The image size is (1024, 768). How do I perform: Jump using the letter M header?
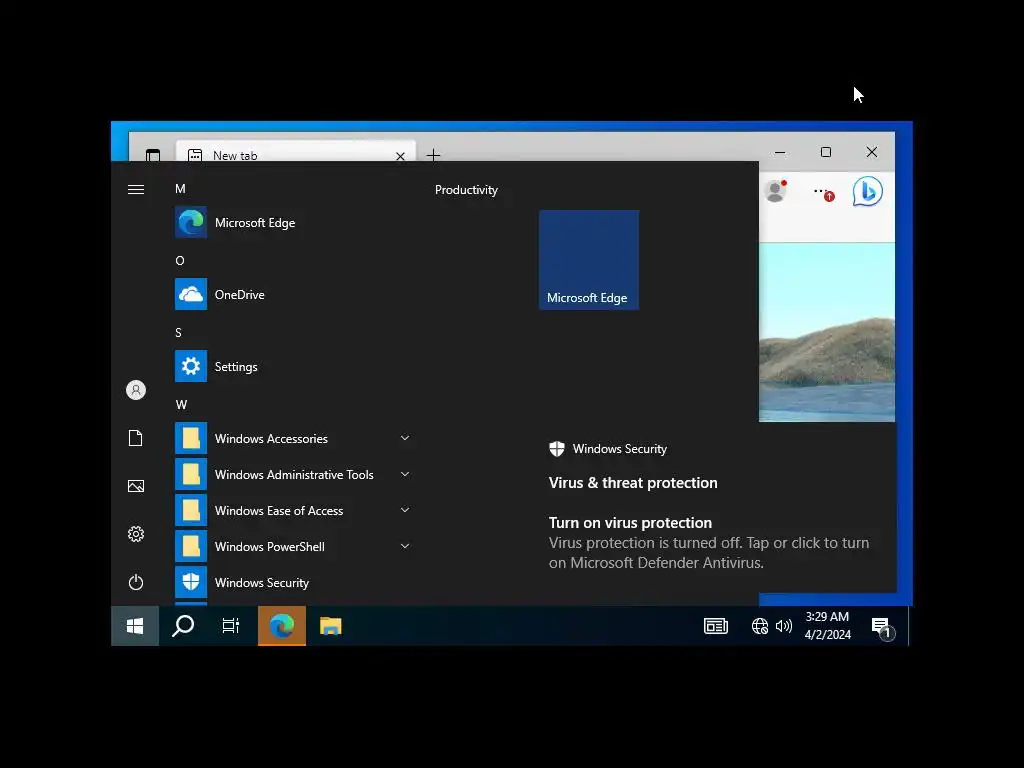point(180,189)
